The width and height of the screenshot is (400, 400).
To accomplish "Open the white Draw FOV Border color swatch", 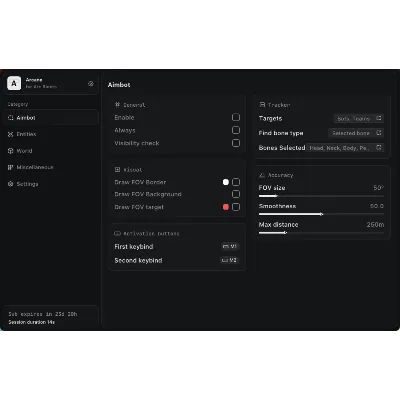I will click(226, 182).
